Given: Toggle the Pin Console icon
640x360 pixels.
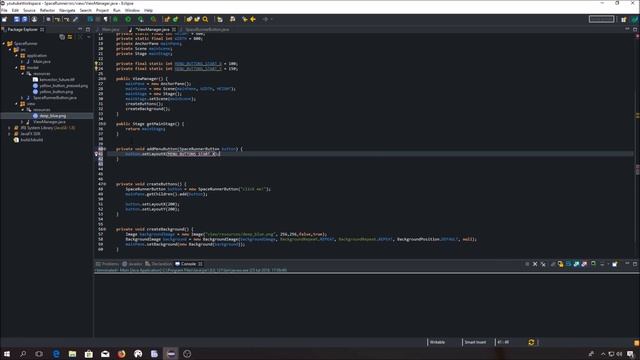Looking at the screenshot, I should 593,264.
